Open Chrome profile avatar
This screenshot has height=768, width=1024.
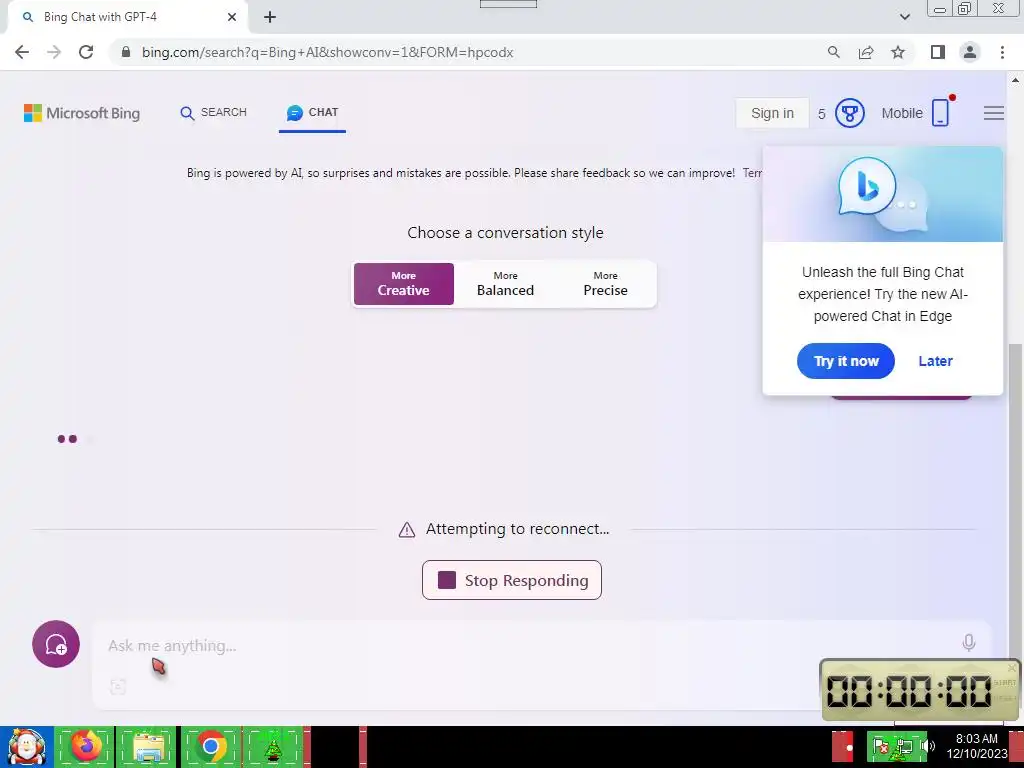970,52
